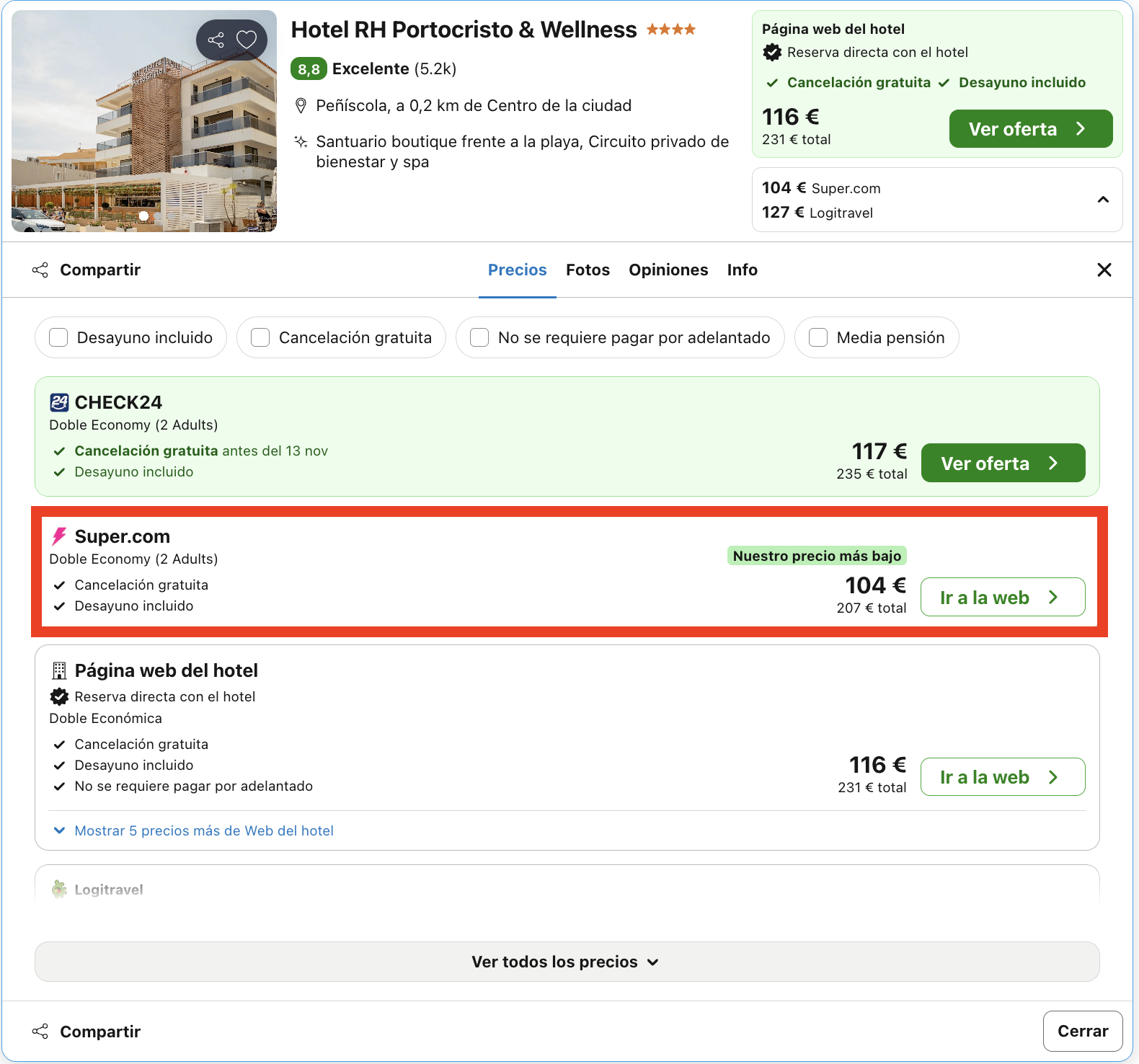This screenshot has height=1064, width=1139.
Task: Click Ir a la web for Página web del hotel
Action: coord(1003,776)
